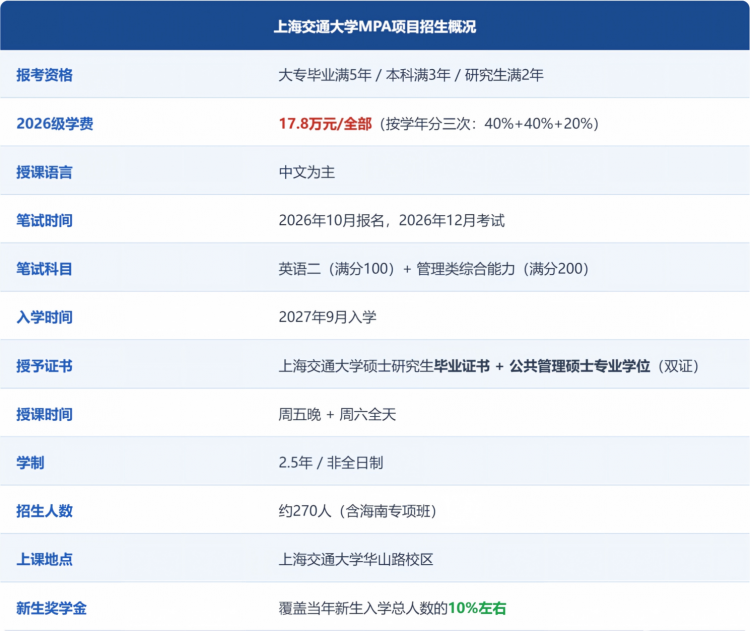Click the 中文为主 value

point(307,172)
